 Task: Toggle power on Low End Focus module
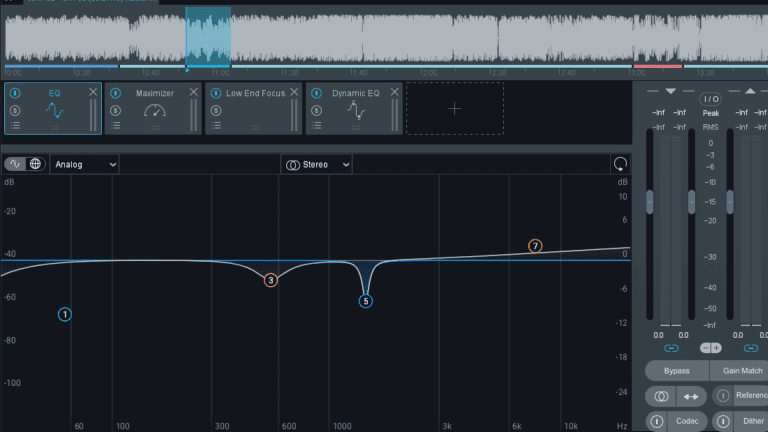pyautogui.click(x=216, y=93)
